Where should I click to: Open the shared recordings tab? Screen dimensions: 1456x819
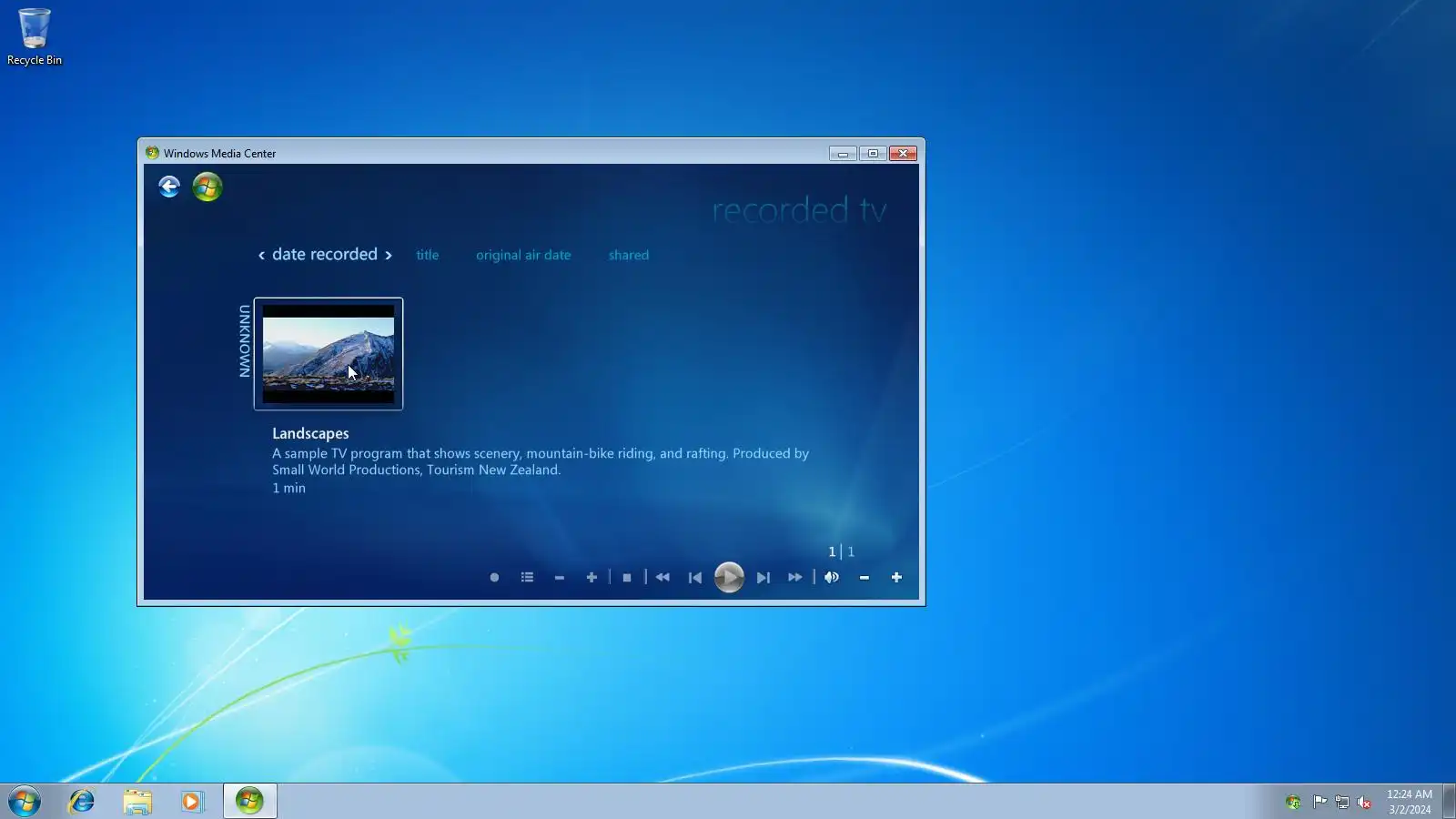point(629,256)
